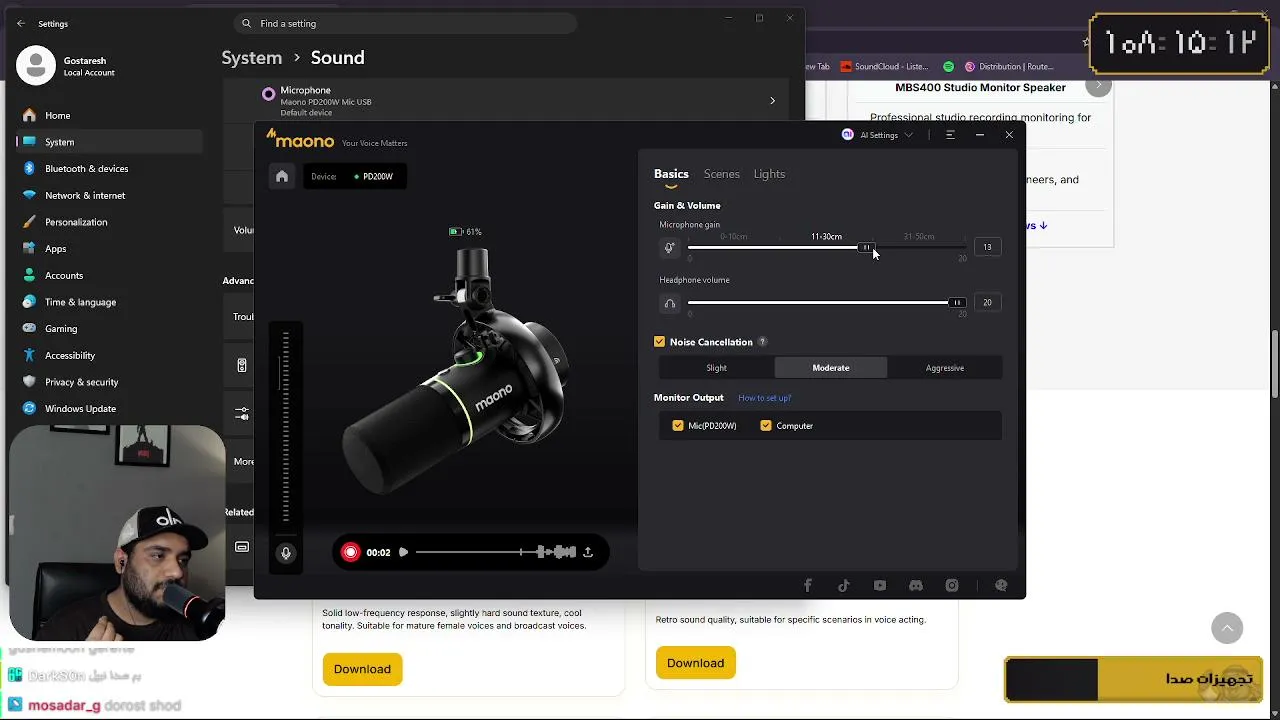Click the microphone gain mic icon
This screenshot has height=720, width=1280.
point(670,248)
